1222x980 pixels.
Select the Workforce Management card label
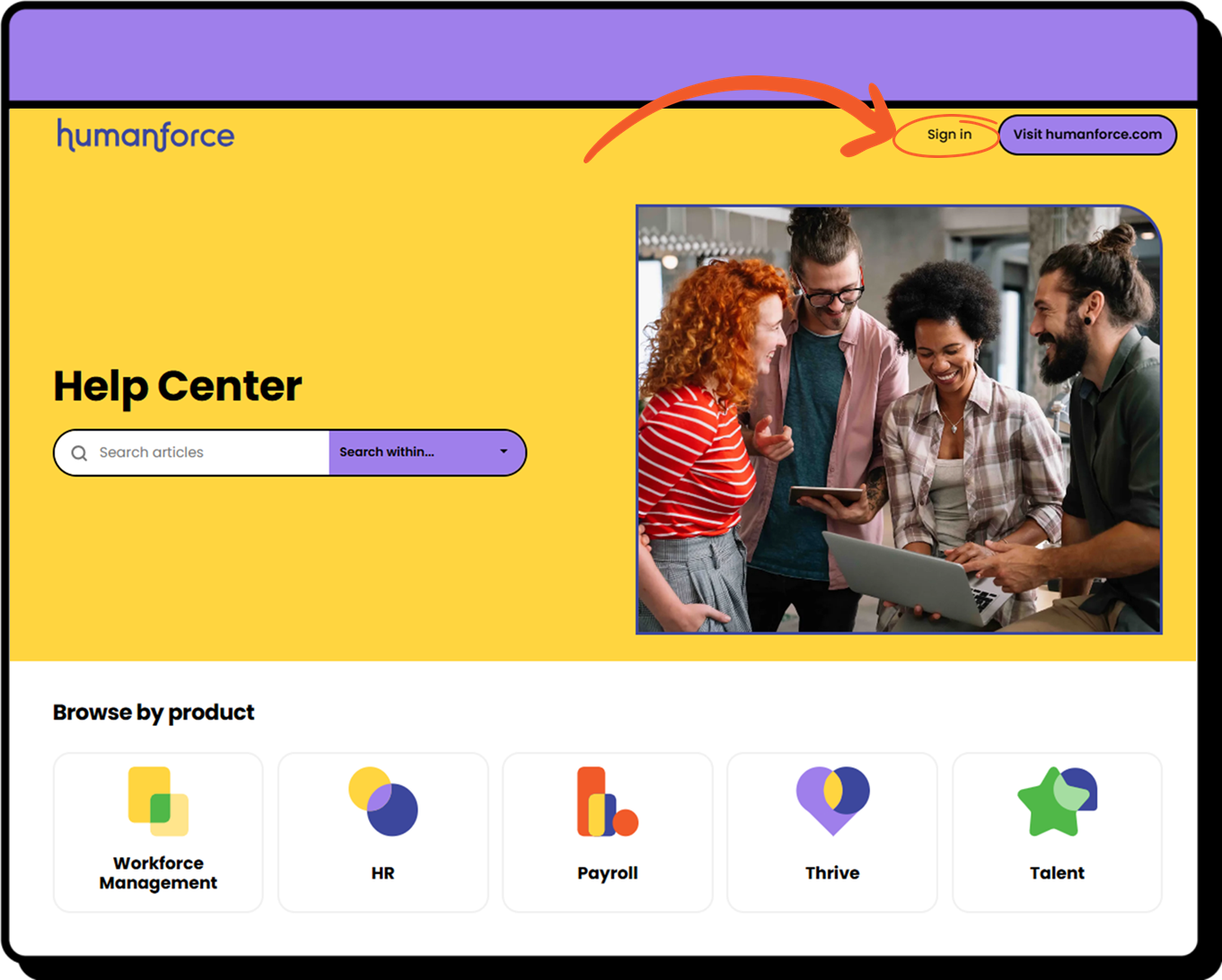[158, 873]
